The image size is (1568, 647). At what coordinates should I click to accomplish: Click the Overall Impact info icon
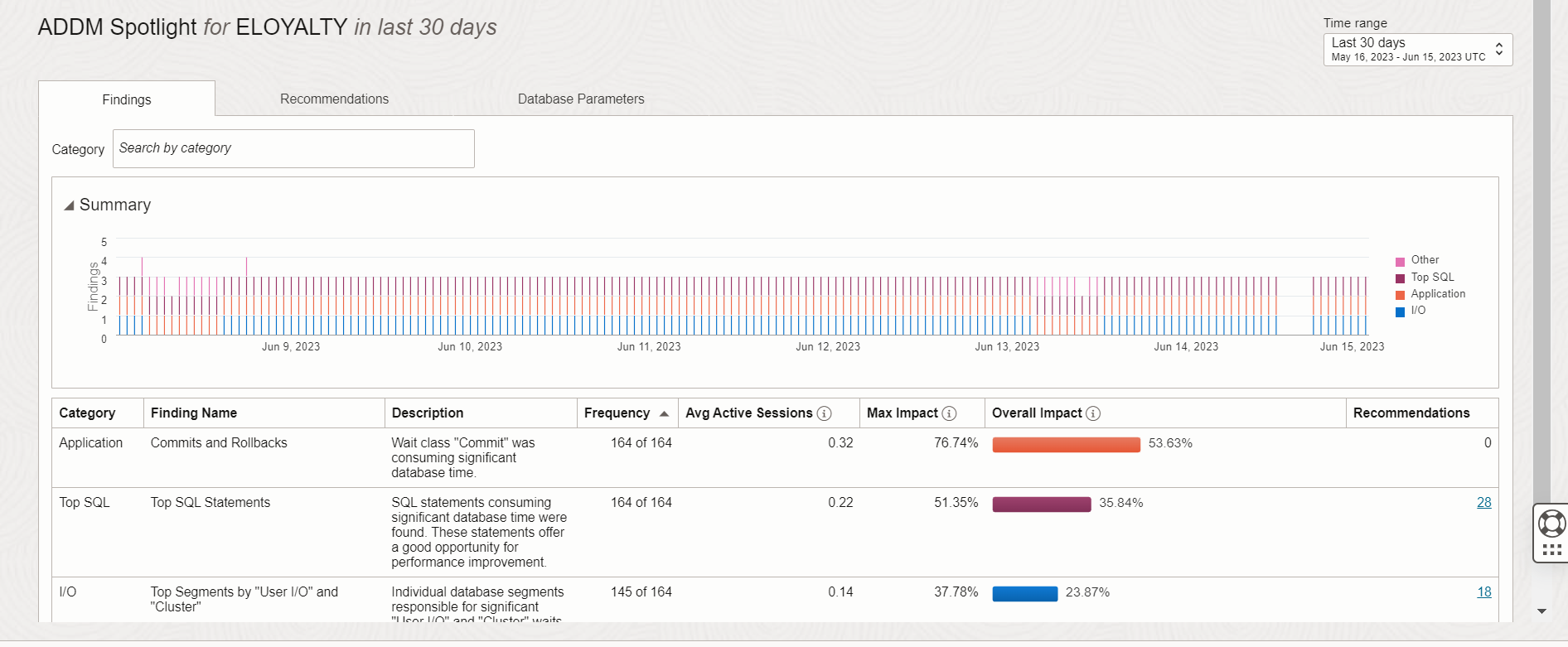pyautogui.click(x=1093, y=413)
